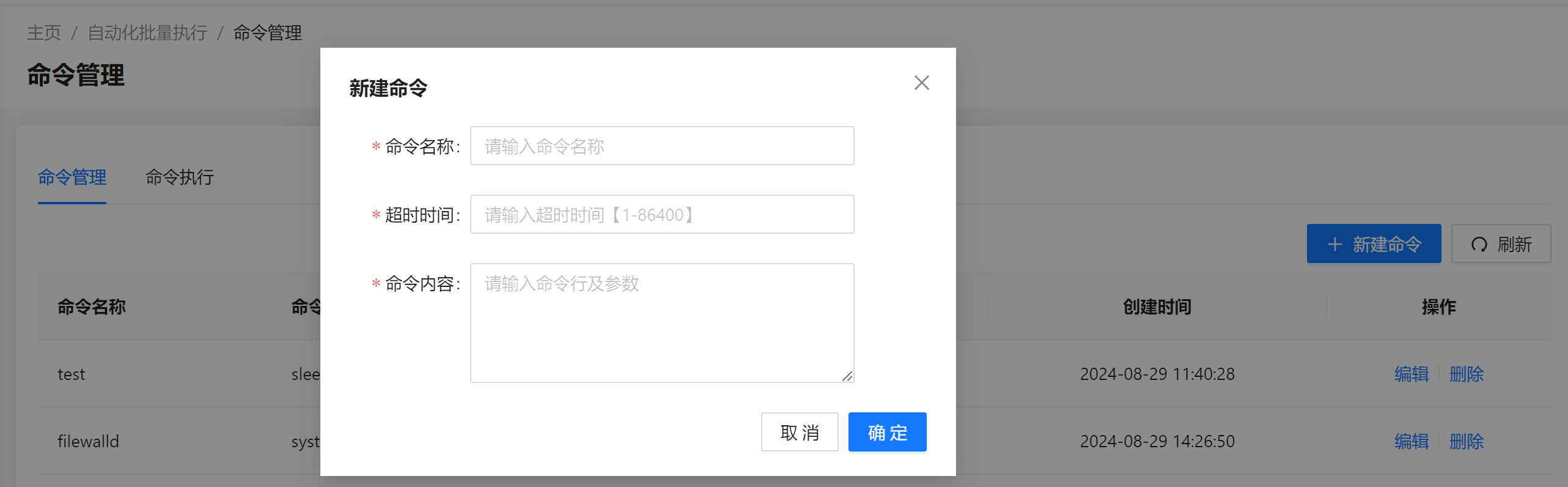This screenshot has width=1568, height=487.
Task: Click the refresh icon labeled 刷新
Action: pos(1479,244)
